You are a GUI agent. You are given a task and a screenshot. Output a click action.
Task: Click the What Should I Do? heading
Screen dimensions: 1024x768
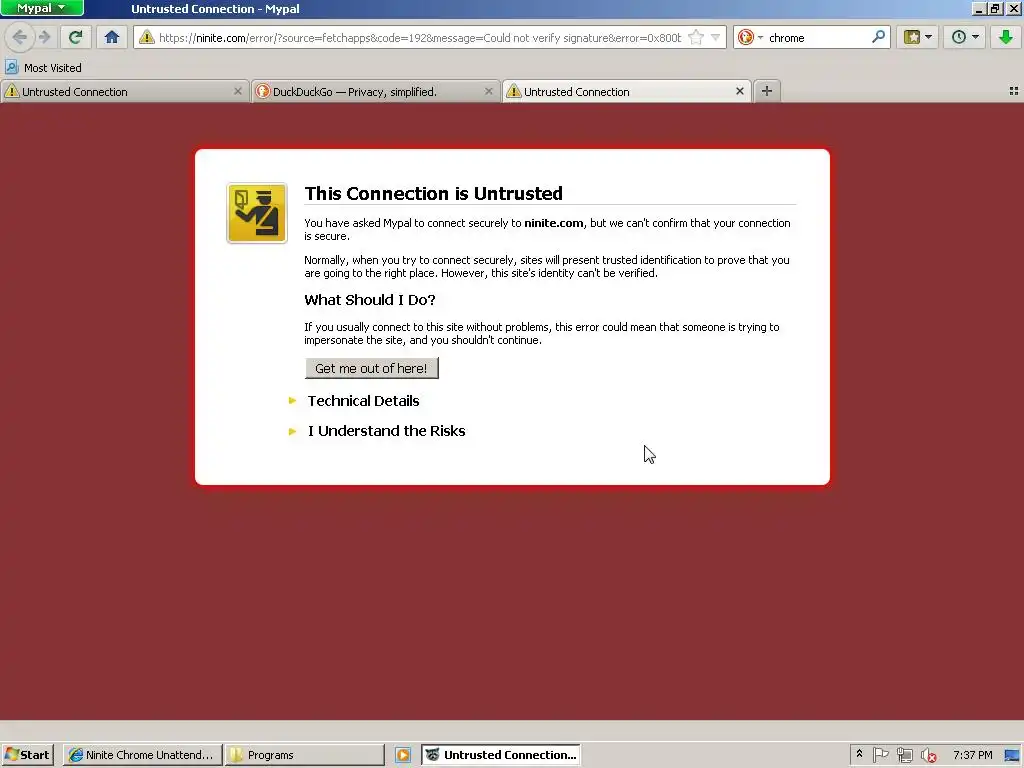point(370,300)
